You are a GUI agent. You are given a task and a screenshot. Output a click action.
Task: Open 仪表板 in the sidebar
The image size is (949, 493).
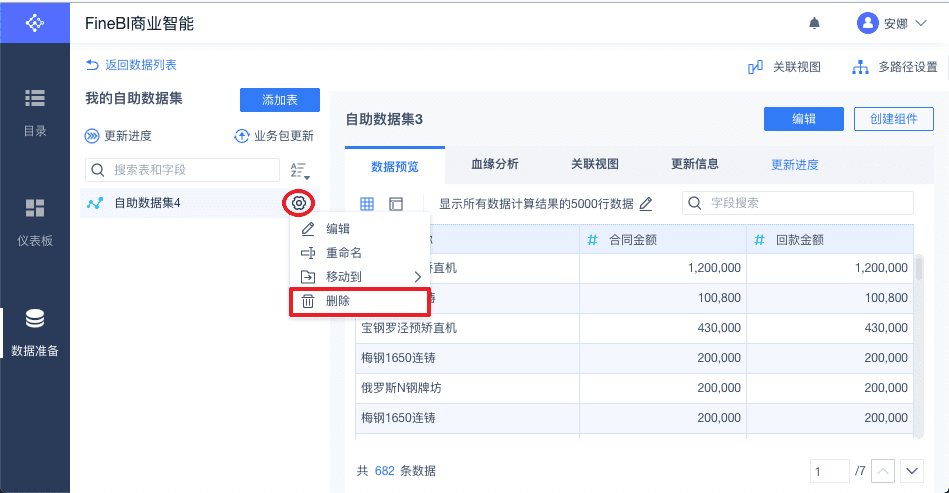[34, 223]
